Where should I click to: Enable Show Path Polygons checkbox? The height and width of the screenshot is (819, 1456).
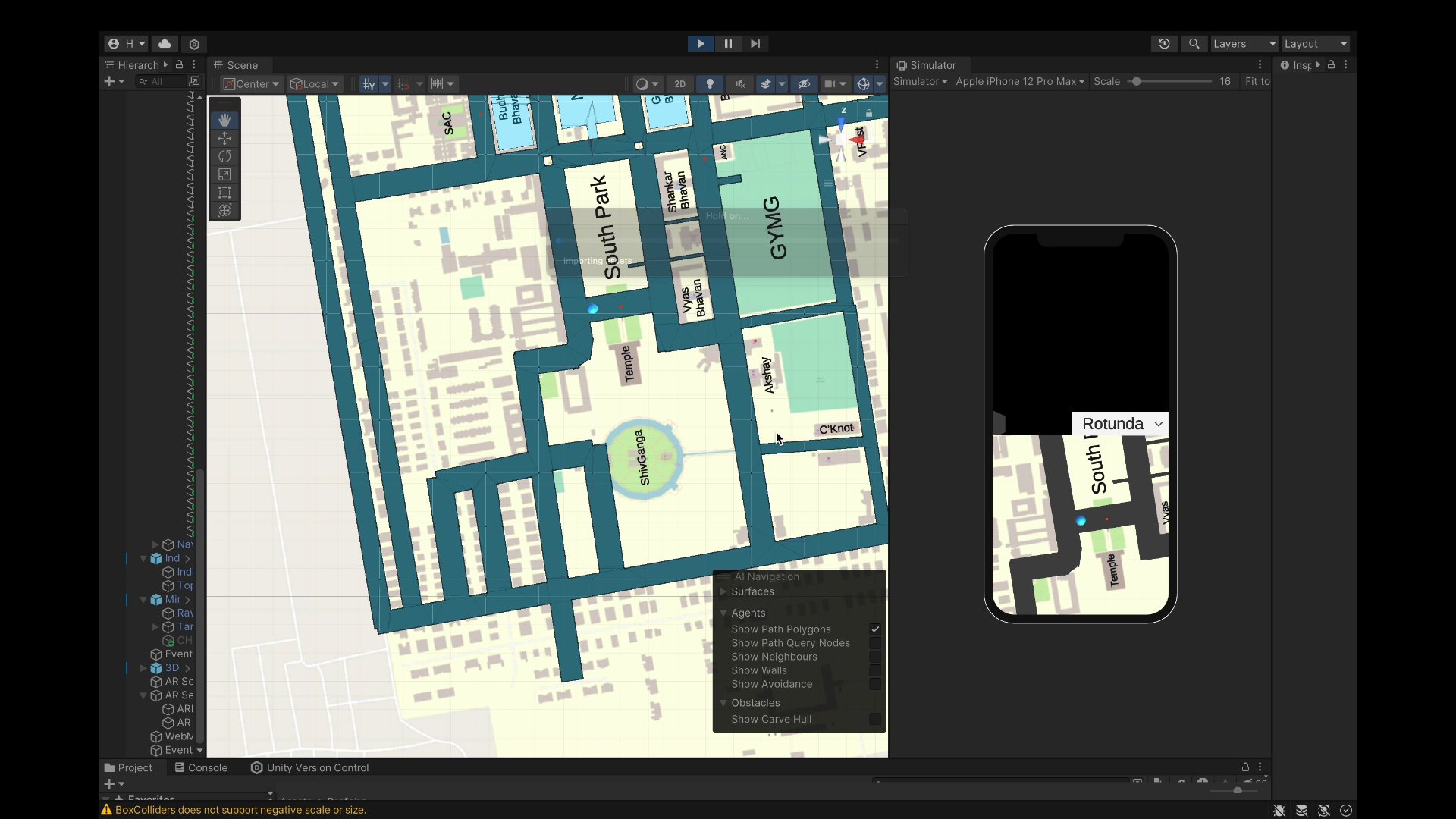tap(875, 629)
